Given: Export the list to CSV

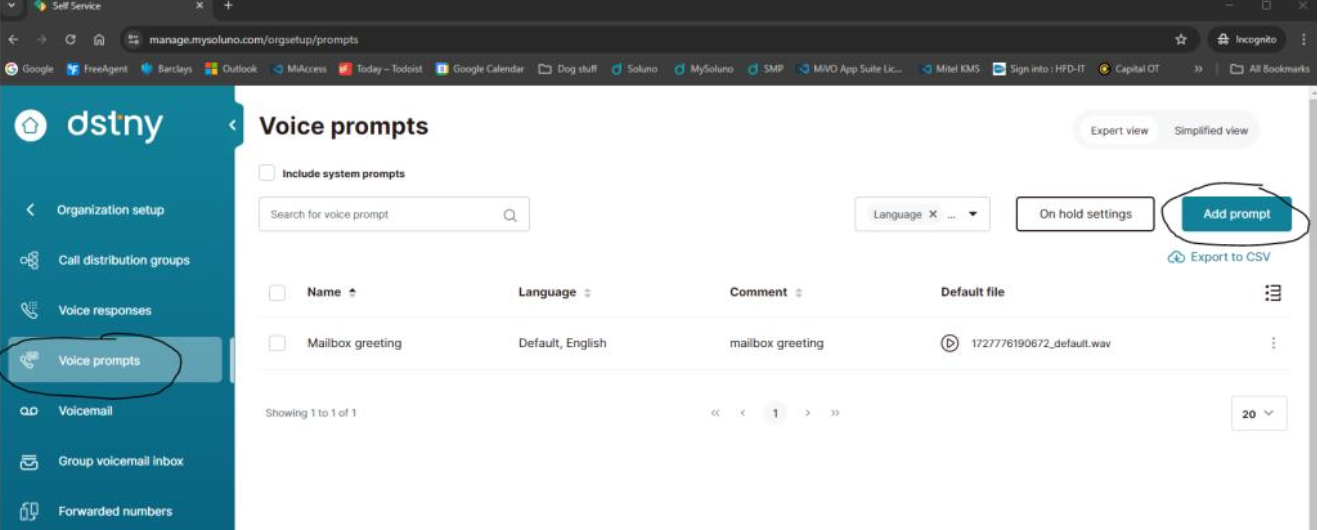Looking at the screenshot, I should coord(1219,257).
